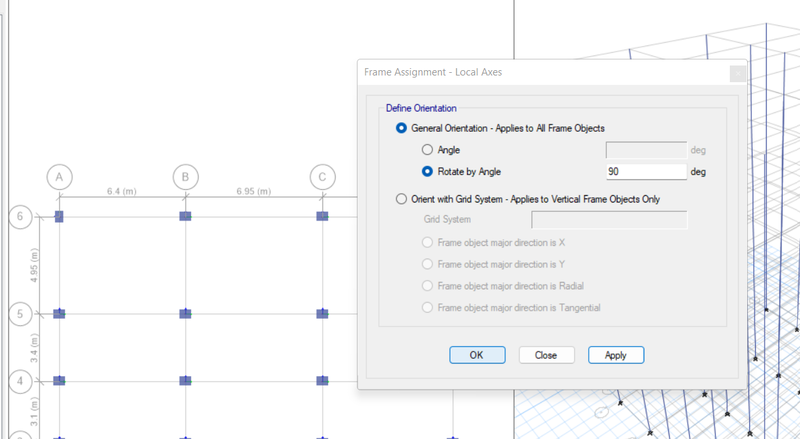Image resolution: width=800 pixels, height=439 pixels.
Task: Click the 6.4 (m) dimension label
Action: pos(121,191)
